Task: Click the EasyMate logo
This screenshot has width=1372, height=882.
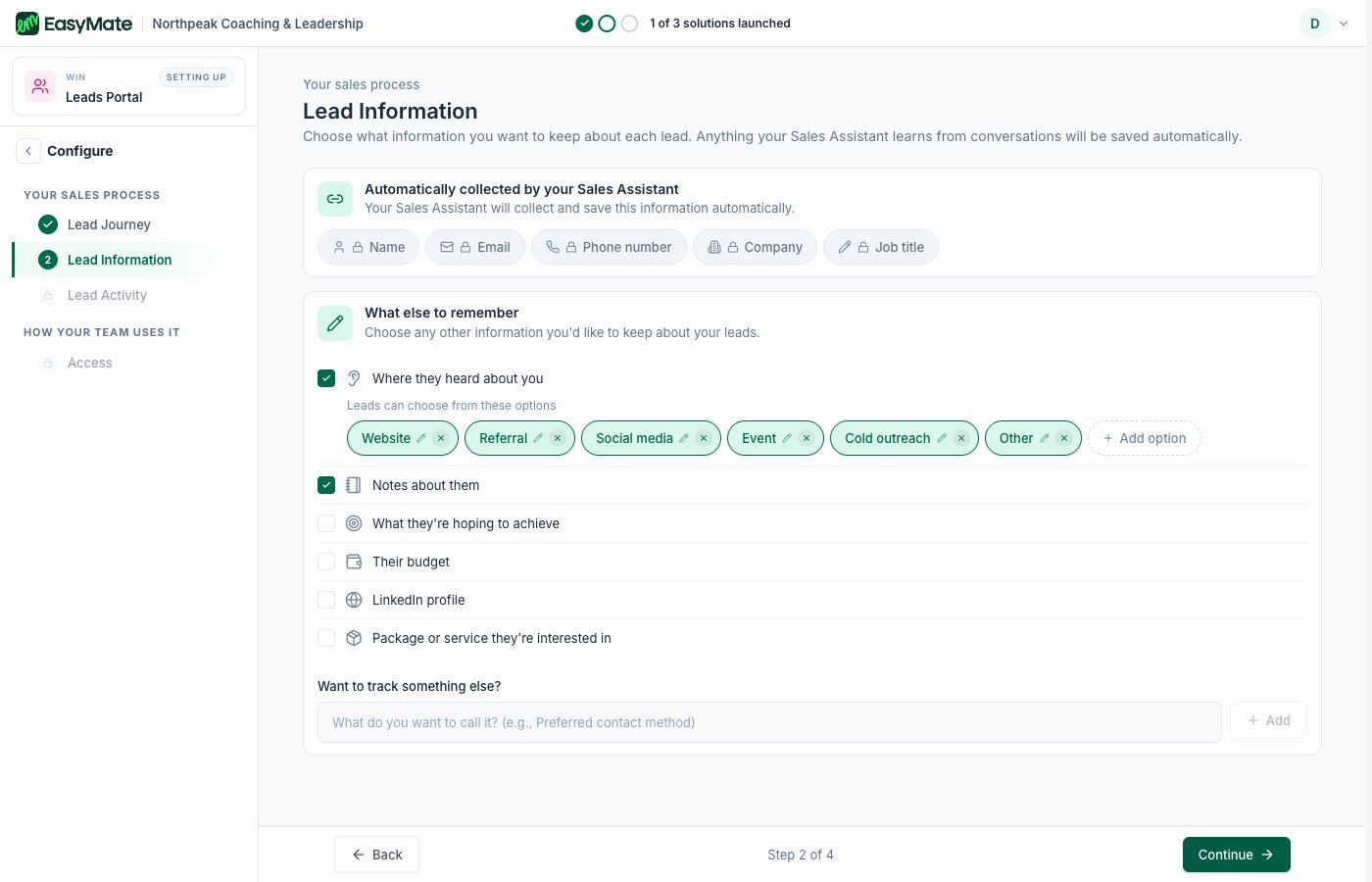Action: coord(74,24)
